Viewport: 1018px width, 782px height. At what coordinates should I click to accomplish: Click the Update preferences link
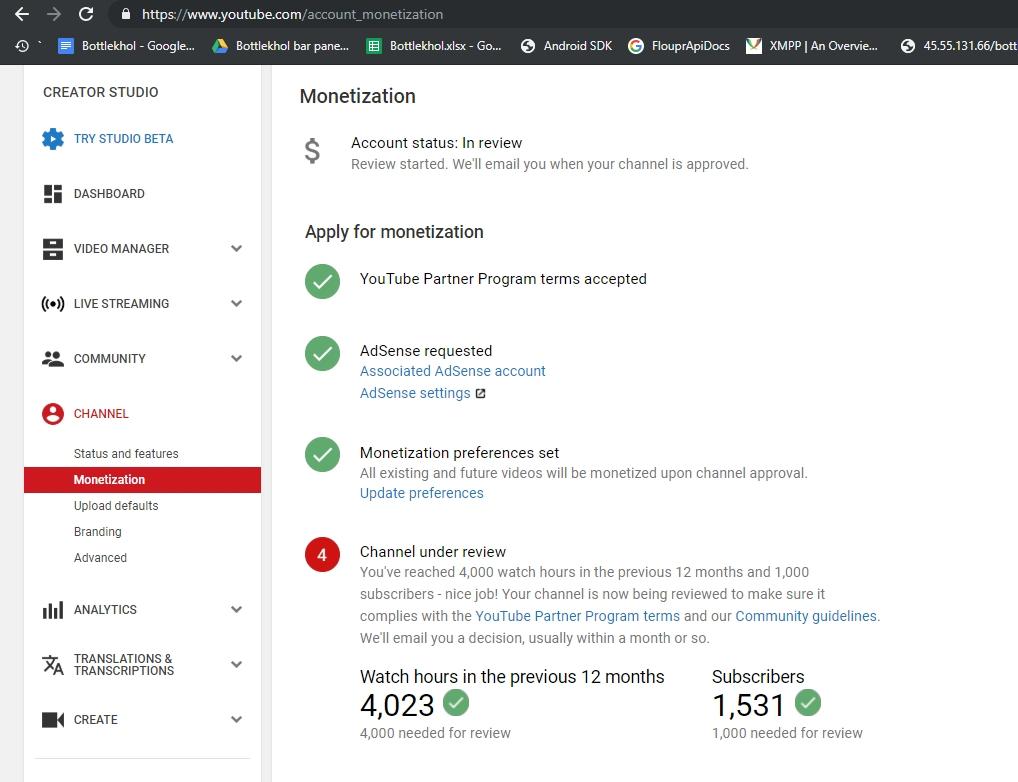click(x=421, y=493)
